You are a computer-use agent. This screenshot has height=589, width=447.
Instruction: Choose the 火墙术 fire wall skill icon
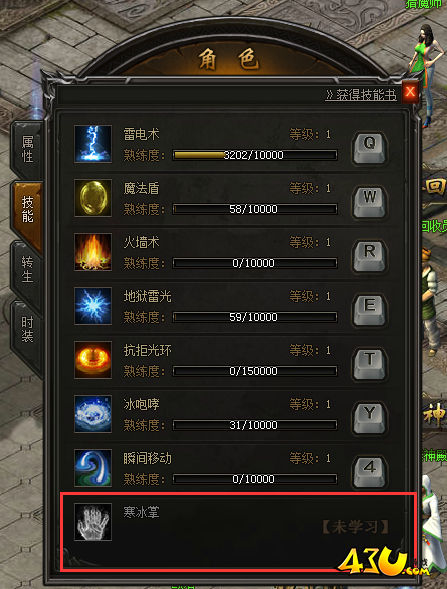93,252
